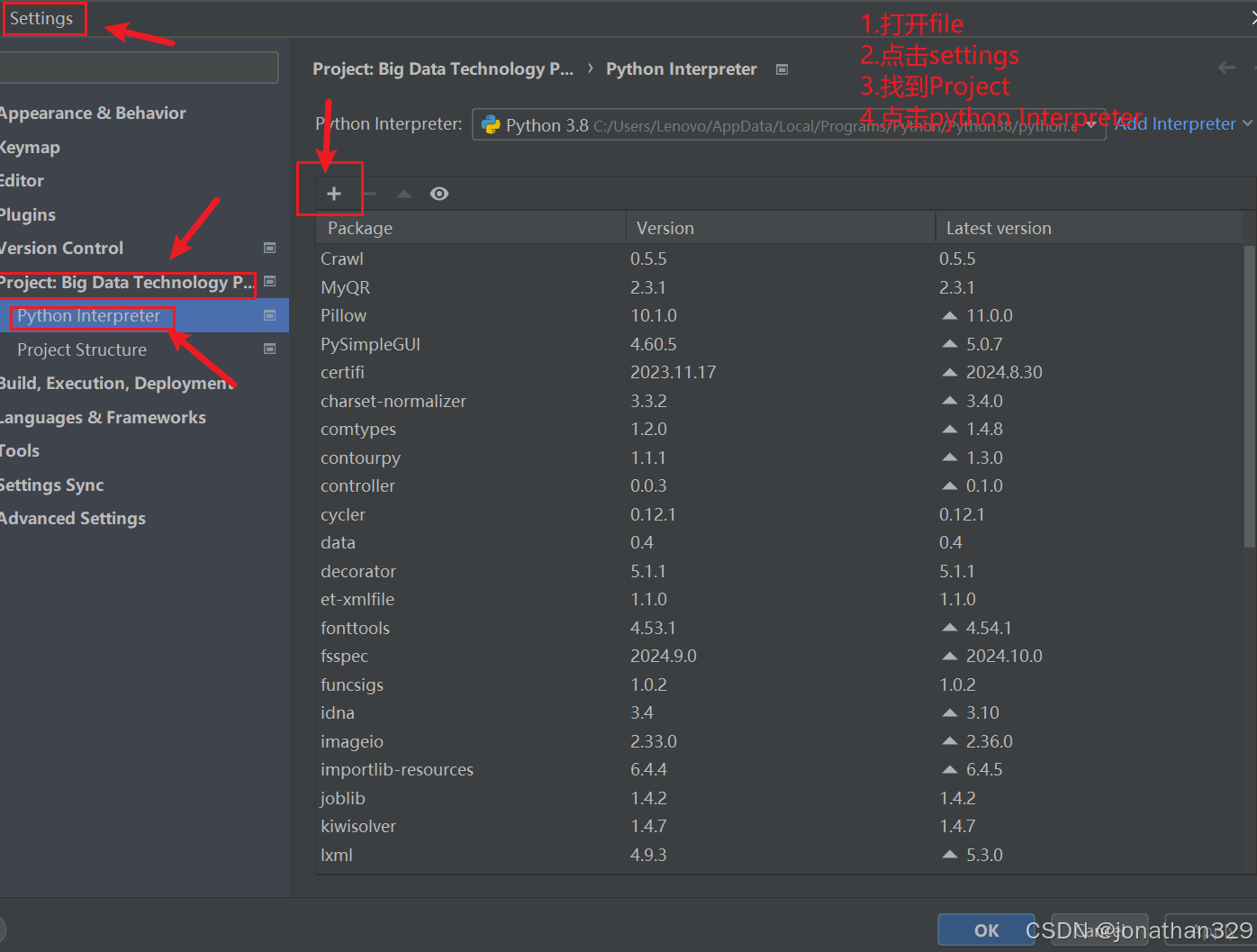Select the PySimpleGUI package row
This screenshot has height=952, width=1257.
tap(780, 344)
